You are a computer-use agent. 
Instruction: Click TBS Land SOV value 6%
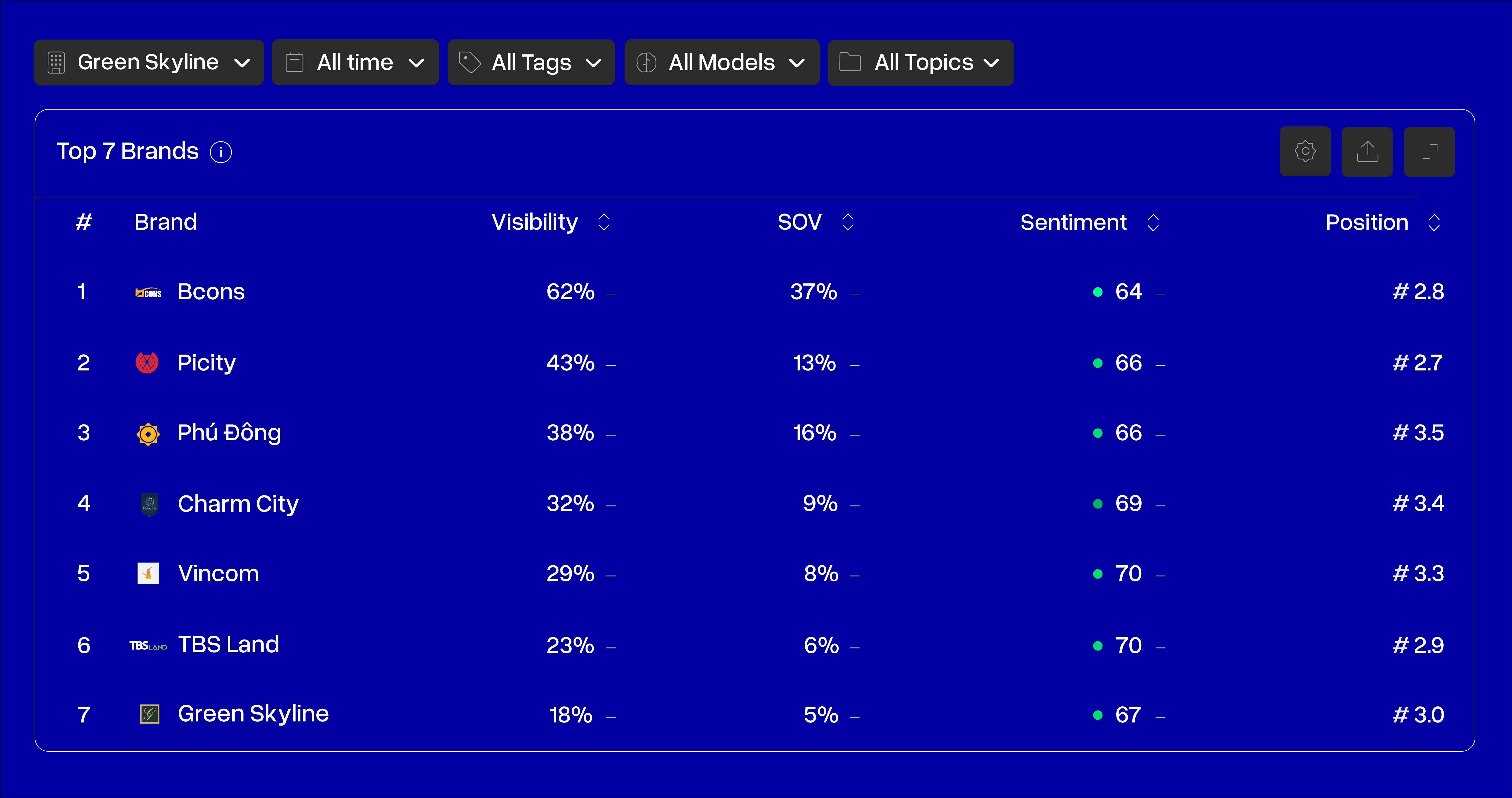(821, 646)
